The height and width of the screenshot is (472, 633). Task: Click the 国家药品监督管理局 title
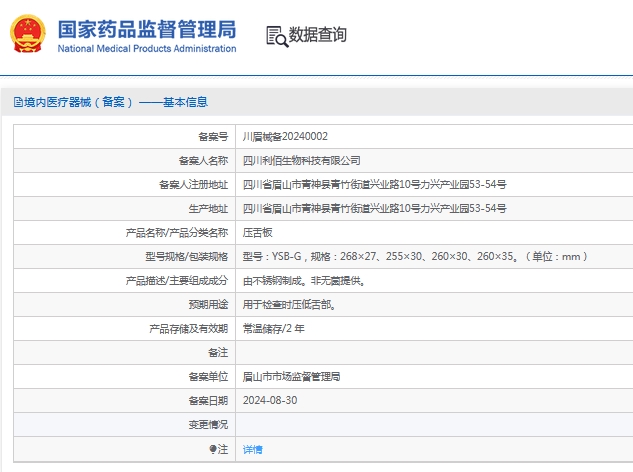(x=147, y=29)
